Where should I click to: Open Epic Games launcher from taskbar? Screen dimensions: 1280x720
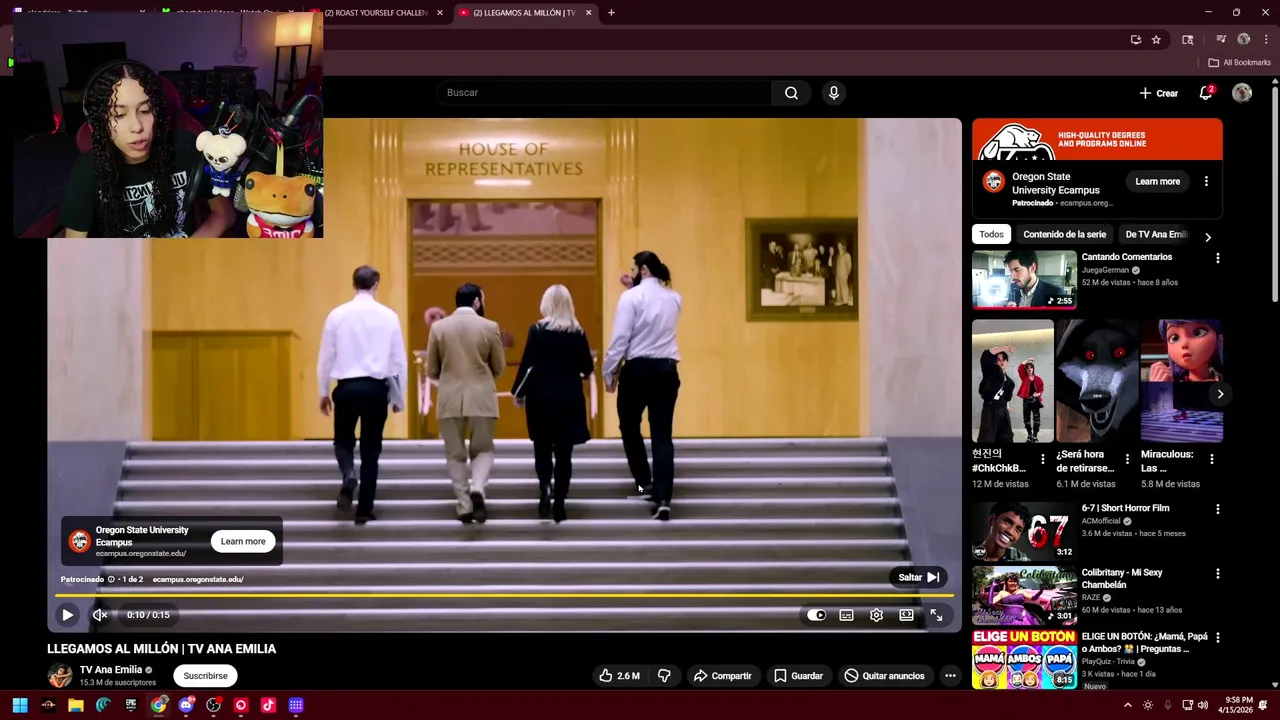131,705
